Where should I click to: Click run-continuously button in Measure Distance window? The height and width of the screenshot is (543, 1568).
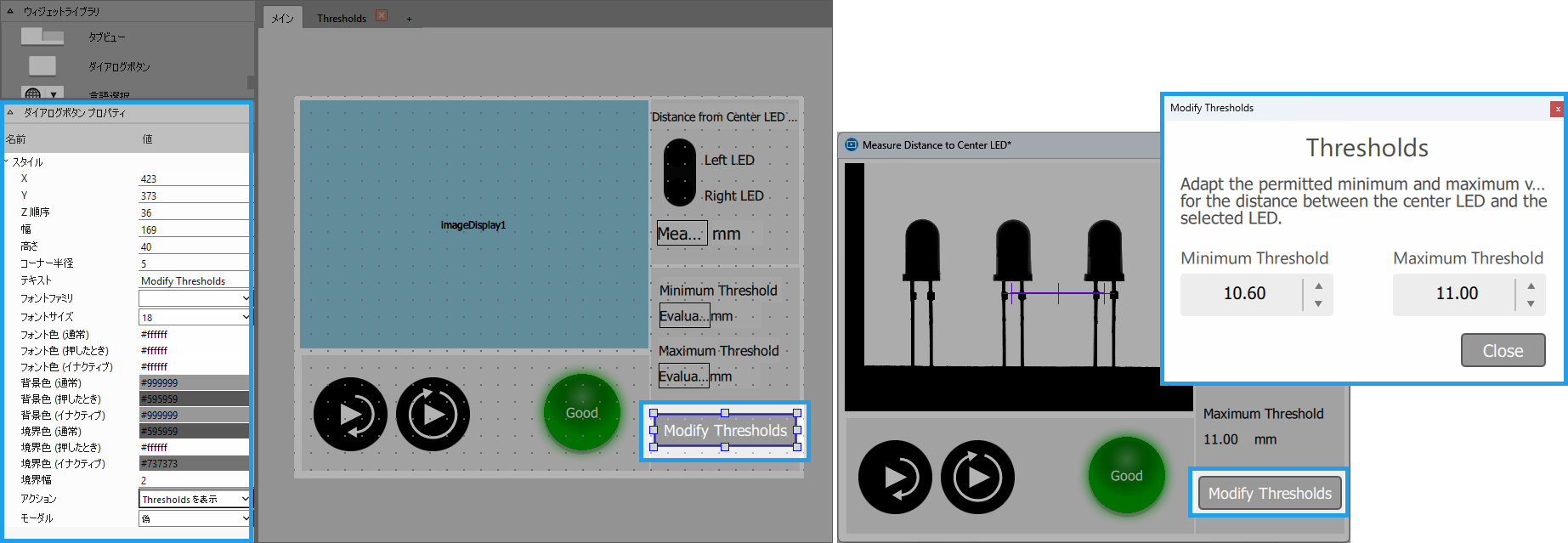click(977, 477)
